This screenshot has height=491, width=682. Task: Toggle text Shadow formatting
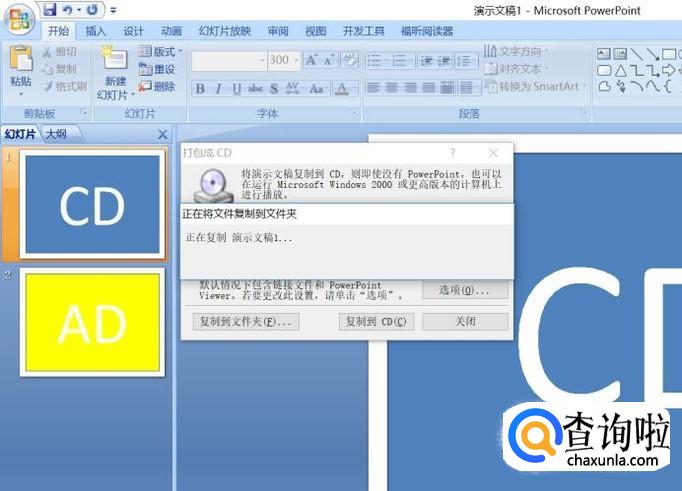(x=274, y=89)
